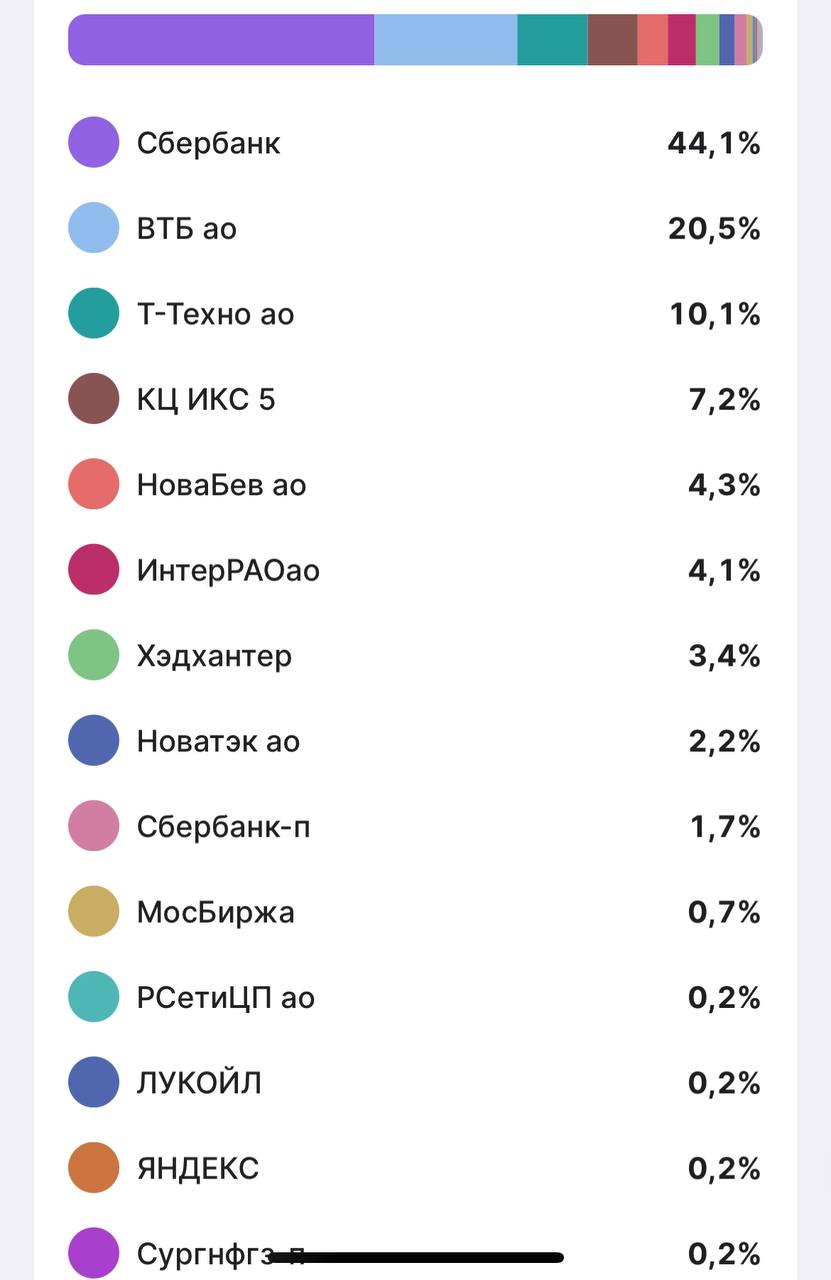Open the ЛУКОЙЛ holding entry

(x=199, y=1083)
